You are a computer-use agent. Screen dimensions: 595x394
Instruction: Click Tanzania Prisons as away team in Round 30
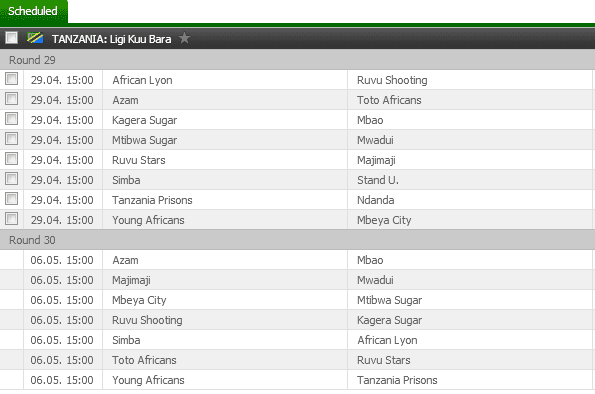[x=397, y=380]
